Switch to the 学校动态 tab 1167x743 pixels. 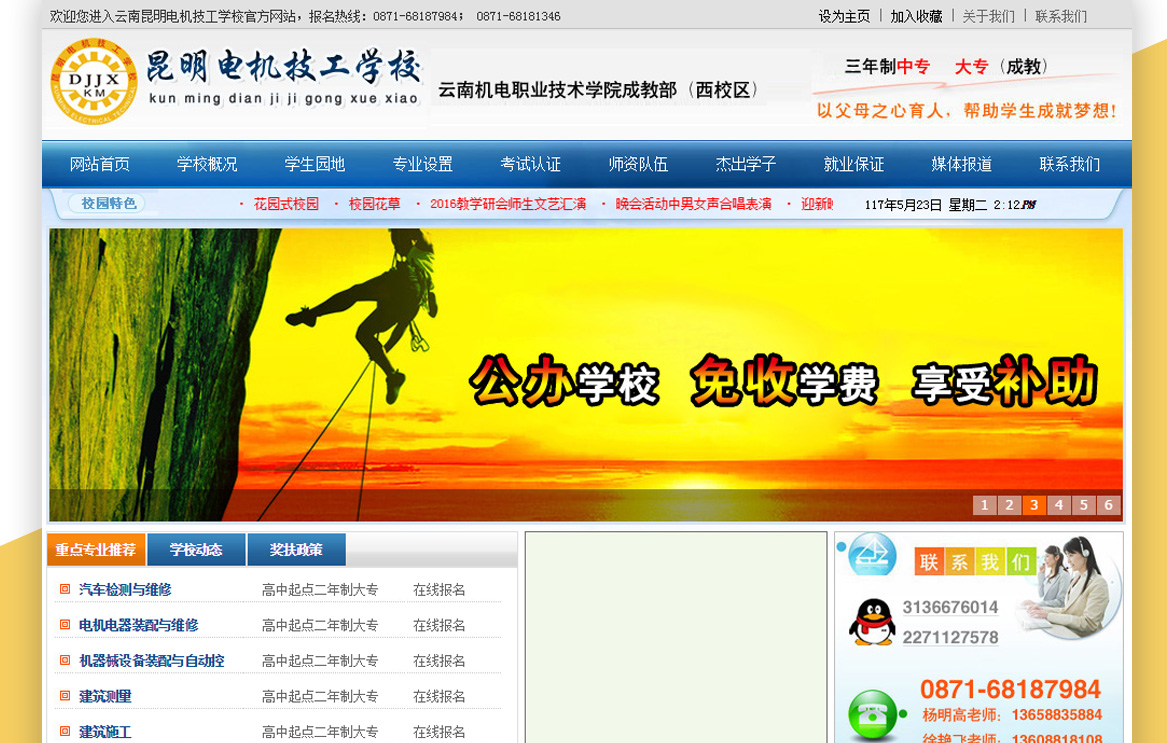[x=196, y=550]
